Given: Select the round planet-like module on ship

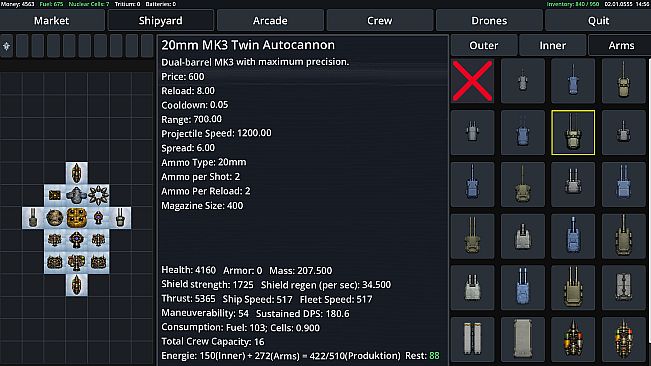Looking at the screenshot, I should 54,217.
